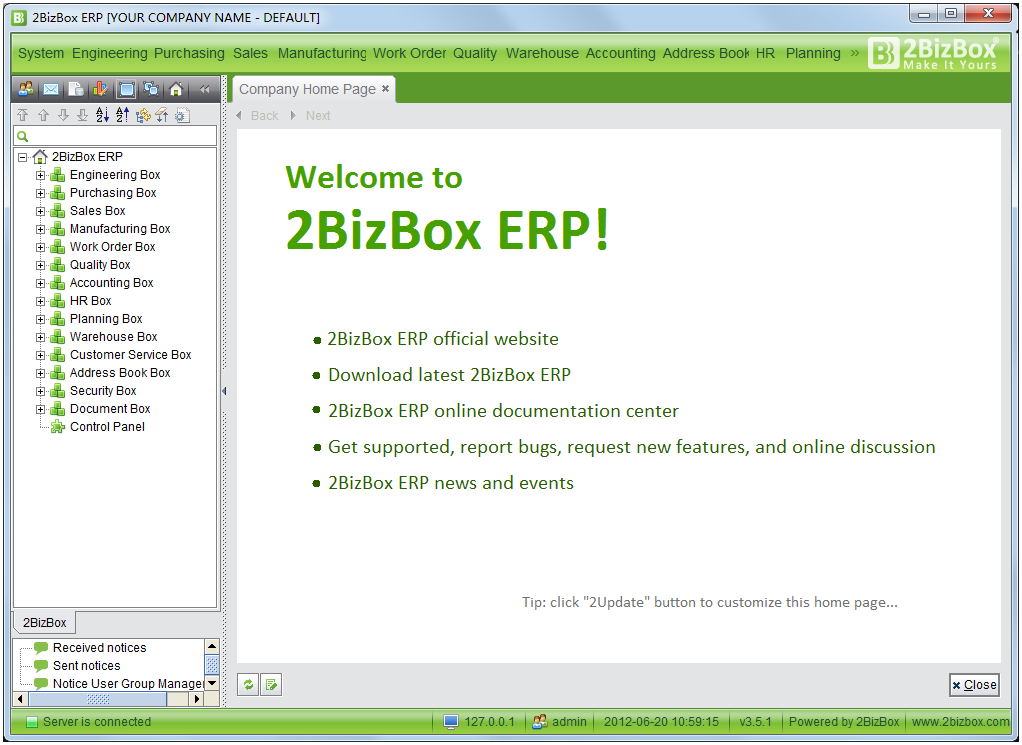The height and width of the screenshot is (745, 1022).
Task: Click the navigation tree search field
Action: 115,136
